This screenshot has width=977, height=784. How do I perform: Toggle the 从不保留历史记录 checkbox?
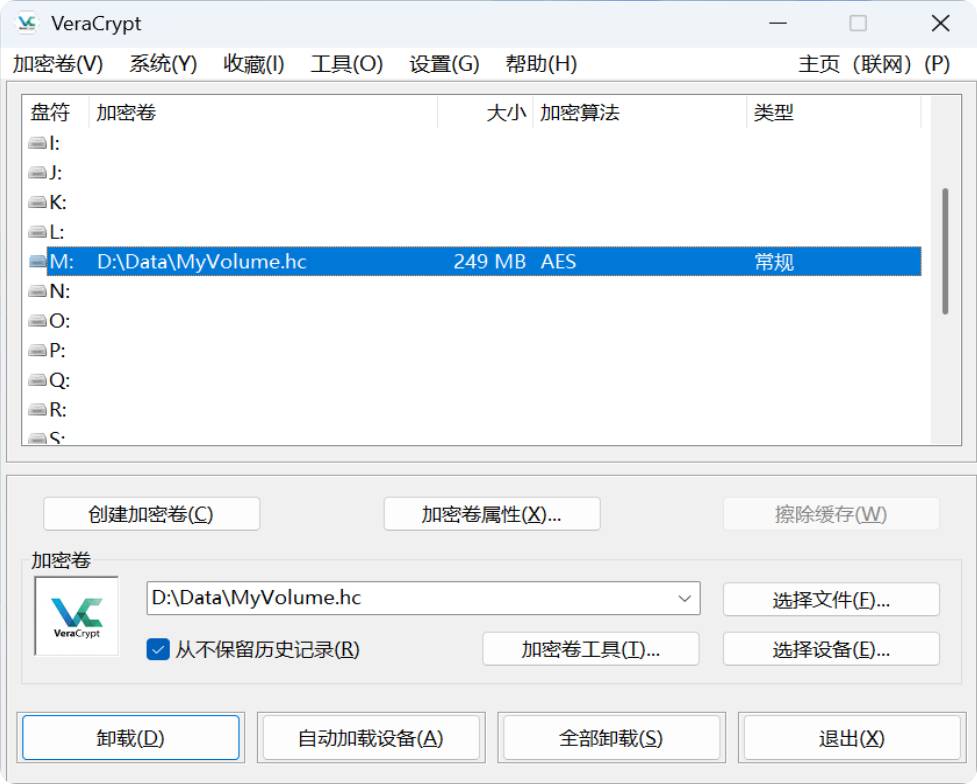coord(158,649)
